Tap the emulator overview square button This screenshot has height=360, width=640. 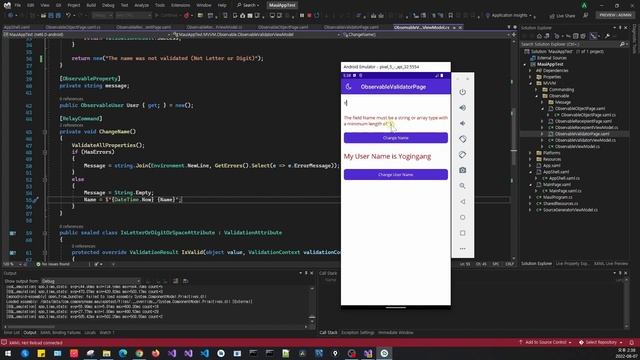coord(462,233)
